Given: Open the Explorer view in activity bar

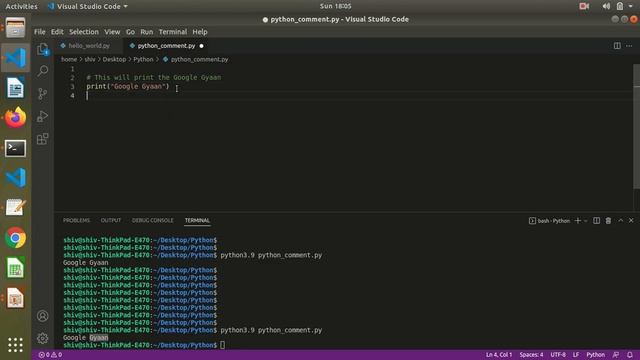Looking at the screenshot, I should 43,49.
